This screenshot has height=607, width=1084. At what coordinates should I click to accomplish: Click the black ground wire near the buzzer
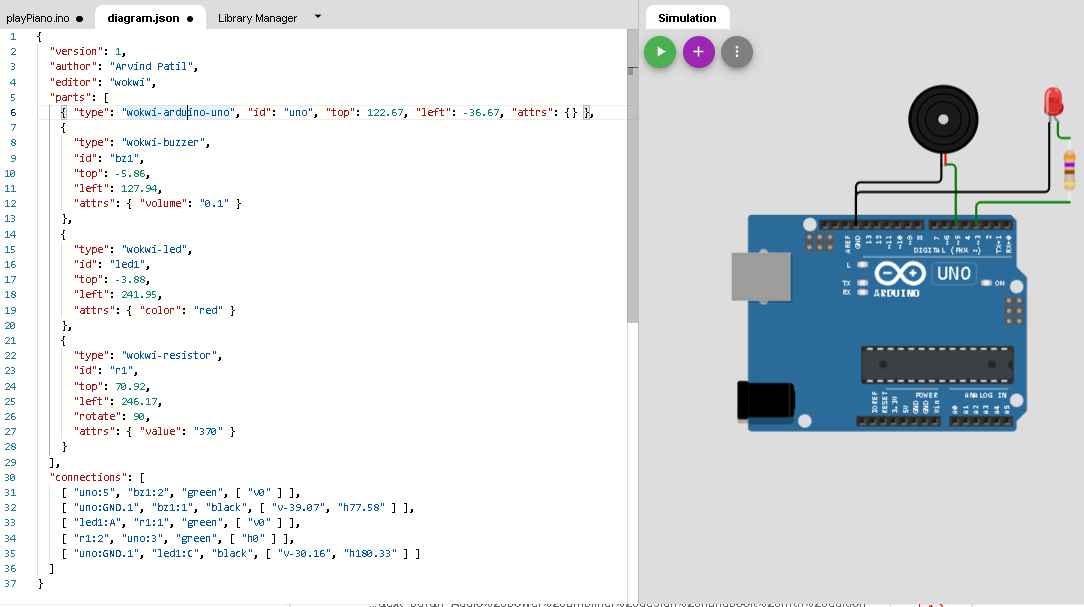[x=899, y=183]
